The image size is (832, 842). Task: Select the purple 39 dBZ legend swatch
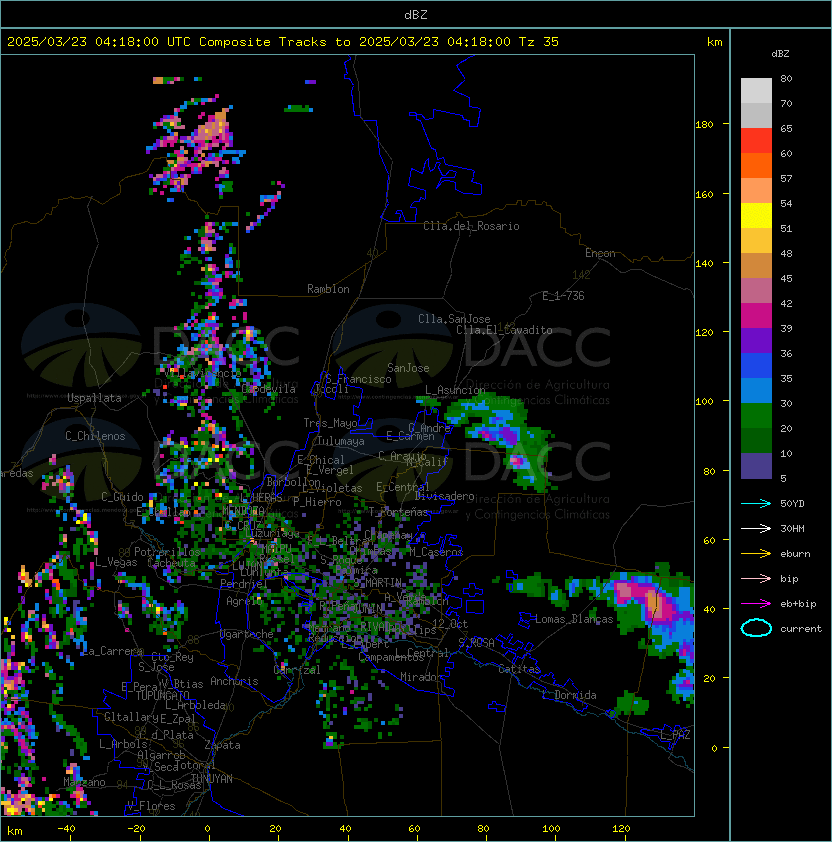tap(756, 340)
